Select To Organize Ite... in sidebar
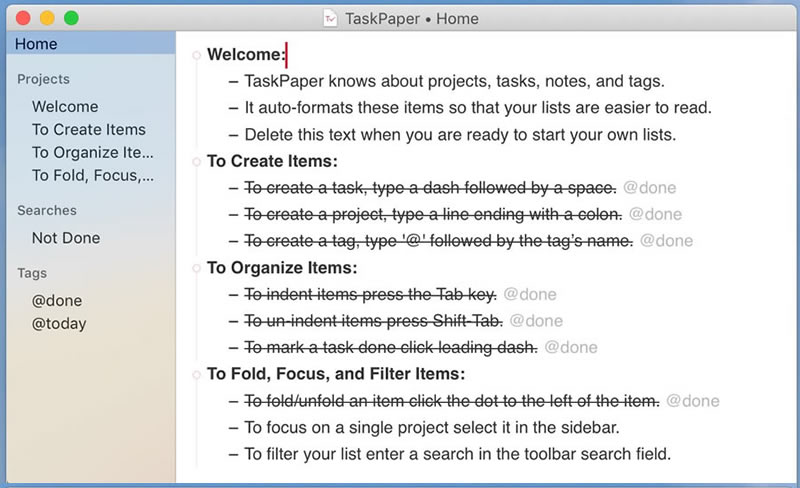This screenshot has height=488, width=800. (92, 153)
